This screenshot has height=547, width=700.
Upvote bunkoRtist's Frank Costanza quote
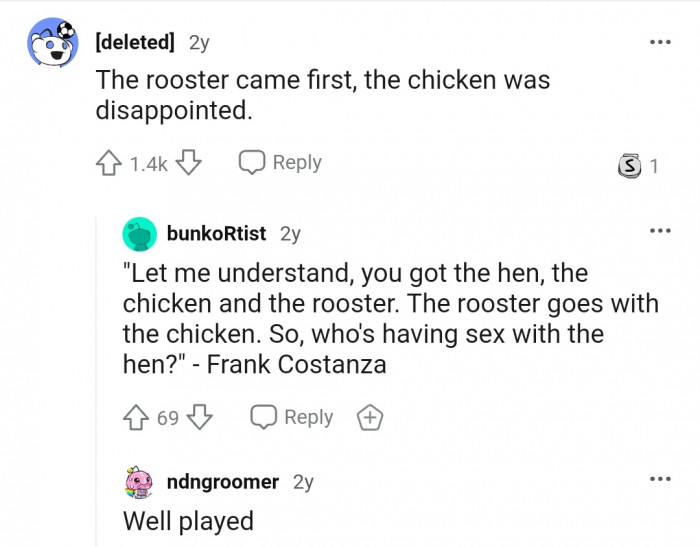pos(138,417)
